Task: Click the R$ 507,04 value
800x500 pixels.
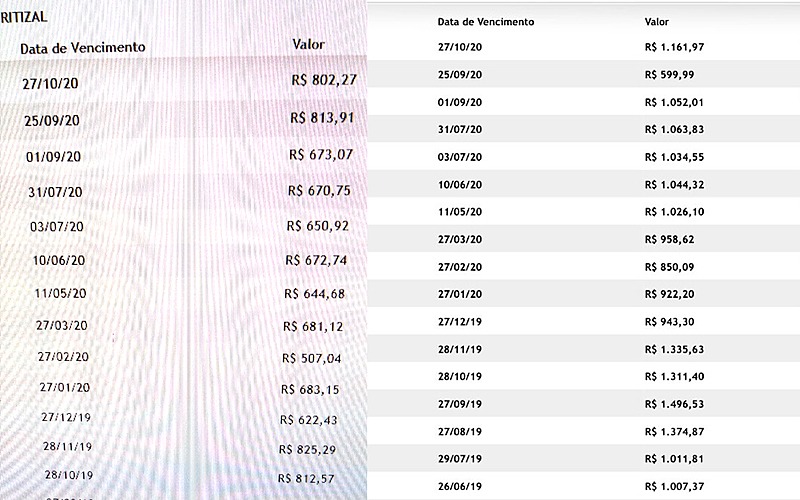Action: 311,359
